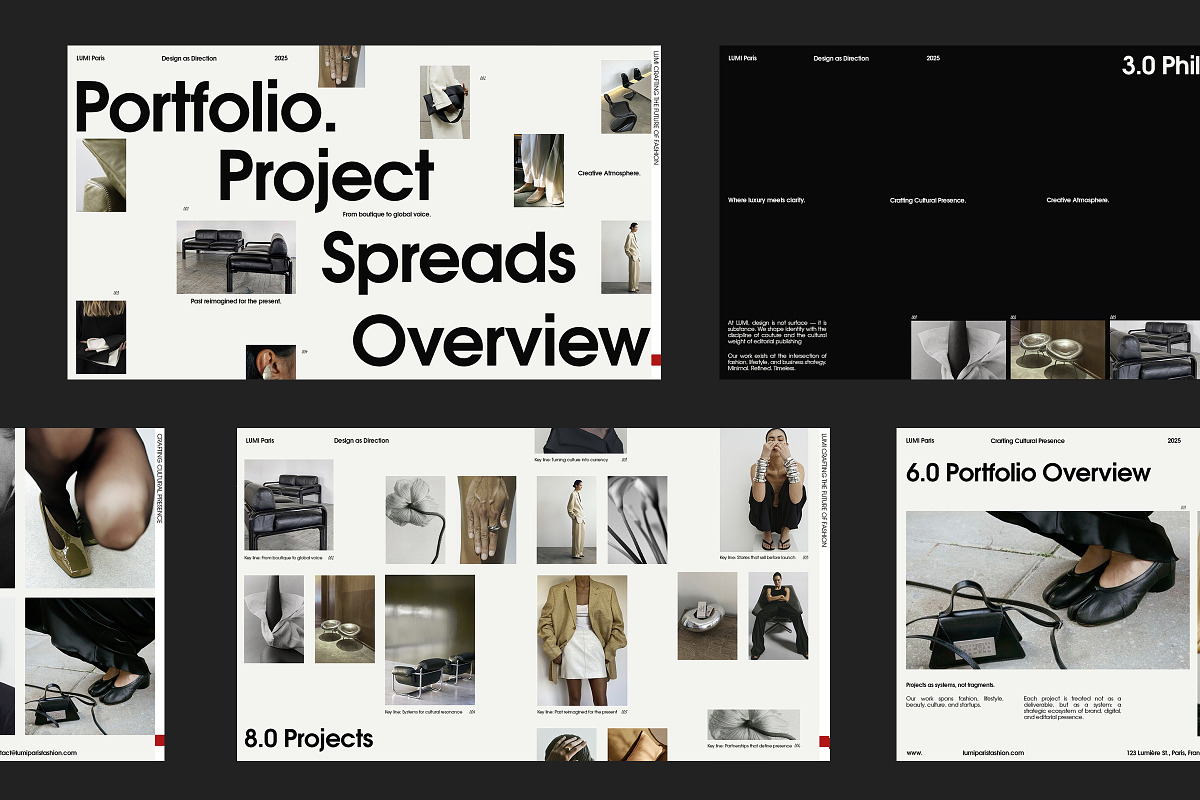Select hand-with-ring photo at top of title slide
The image size is (1200, 800).
coord(341,66)
